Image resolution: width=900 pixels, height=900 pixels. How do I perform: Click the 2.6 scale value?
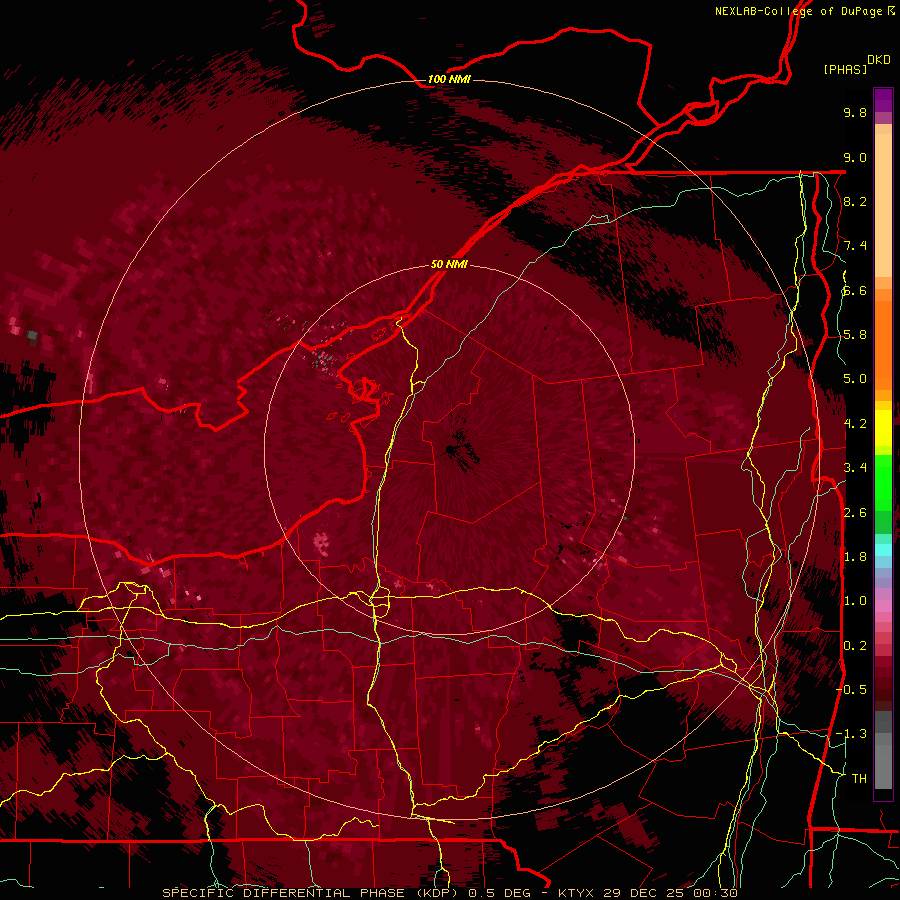coord(855,513)
